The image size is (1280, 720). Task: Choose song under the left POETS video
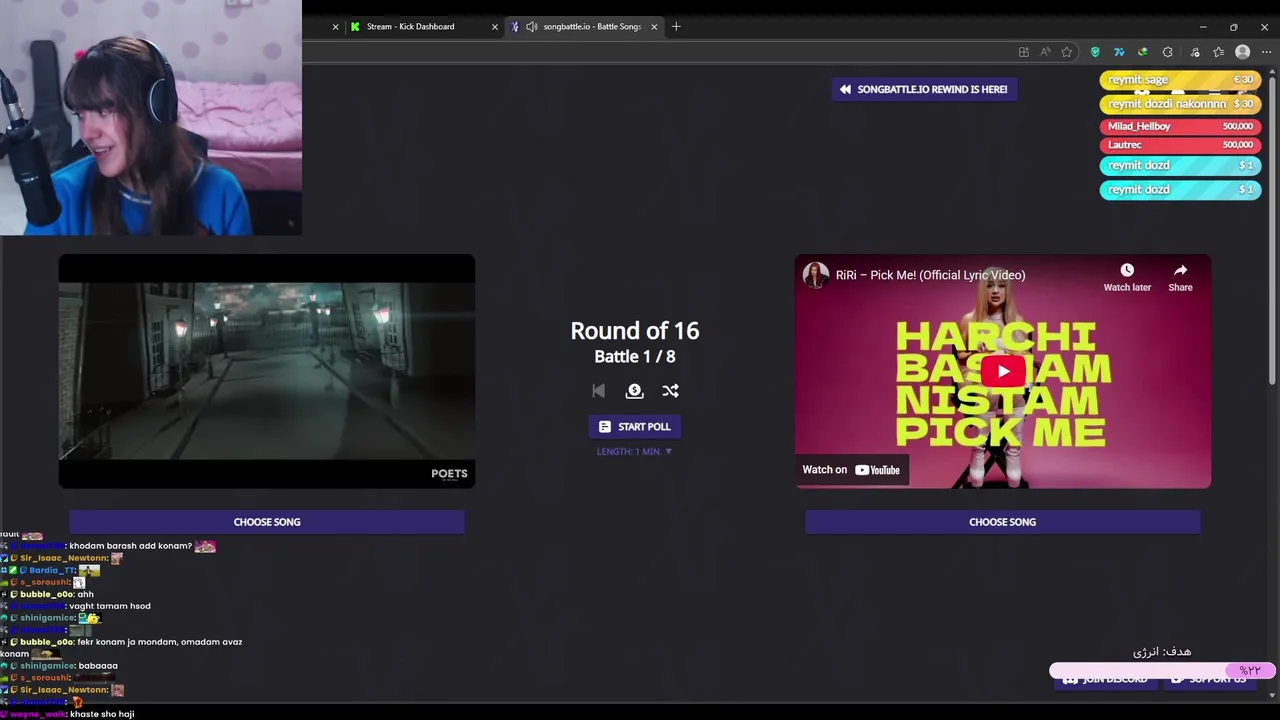coord(267,522)
